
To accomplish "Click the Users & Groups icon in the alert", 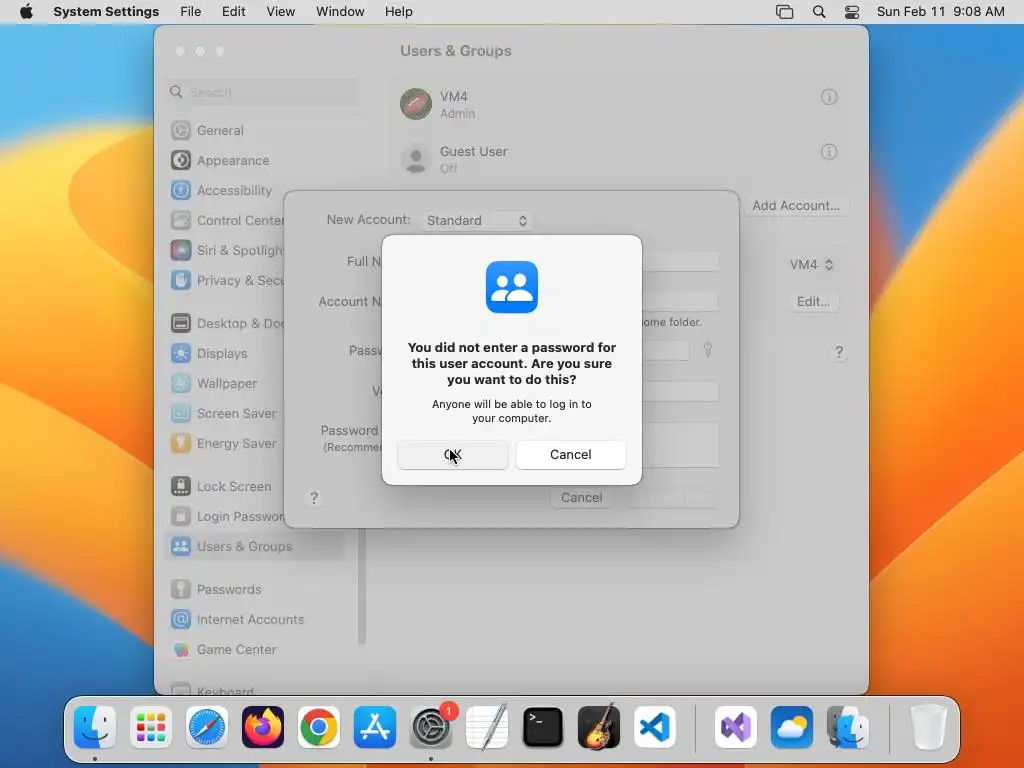I will 512,287.
